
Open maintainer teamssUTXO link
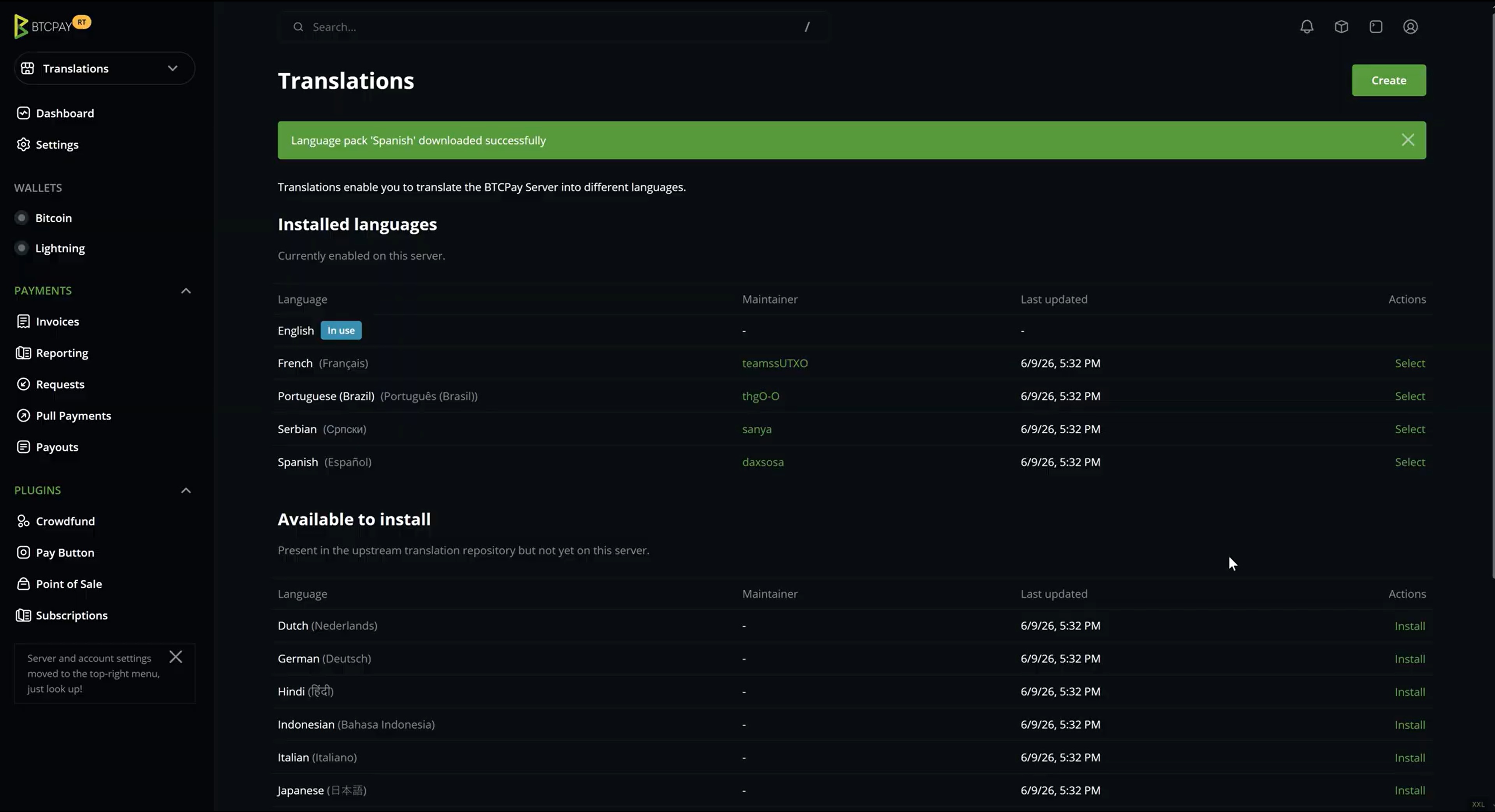click(x=775, y=363)
